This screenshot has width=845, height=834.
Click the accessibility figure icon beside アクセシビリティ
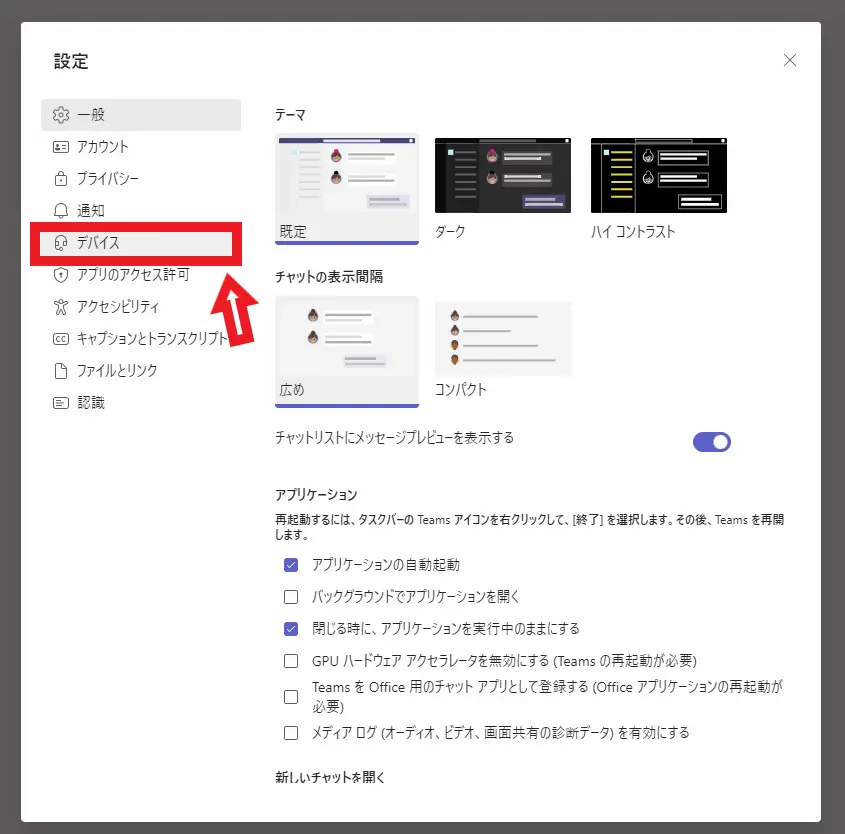tap(61, 307)
